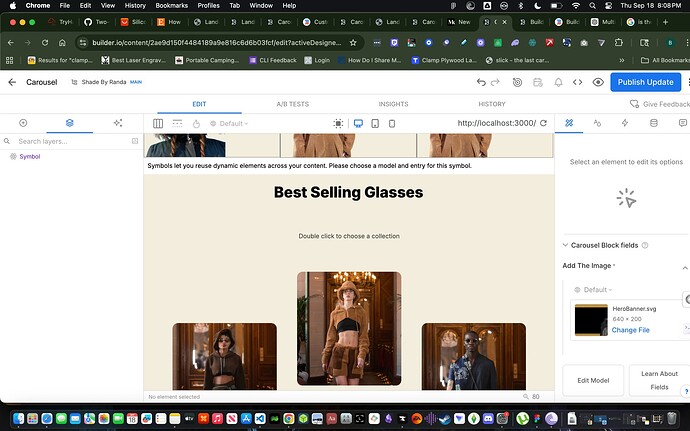The width and height of the screenshot is (690, 431).
Task: Open the Options tab in right panel
Action: 569,123
